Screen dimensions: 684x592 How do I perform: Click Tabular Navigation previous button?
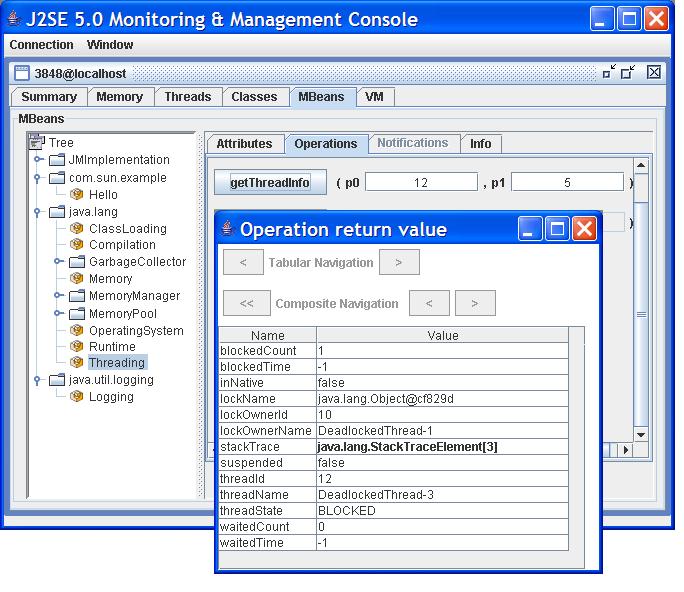tap(243, 262)
